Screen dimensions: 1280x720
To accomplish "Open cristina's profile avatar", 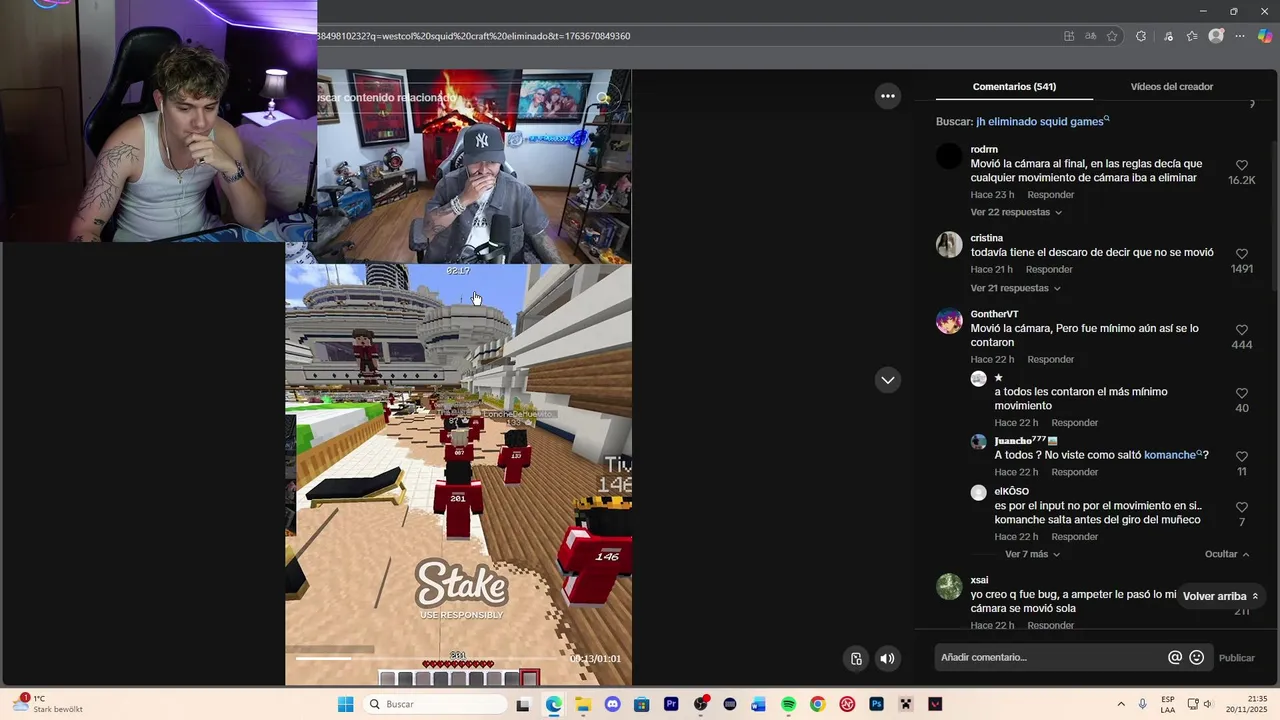I will (949, 245).
